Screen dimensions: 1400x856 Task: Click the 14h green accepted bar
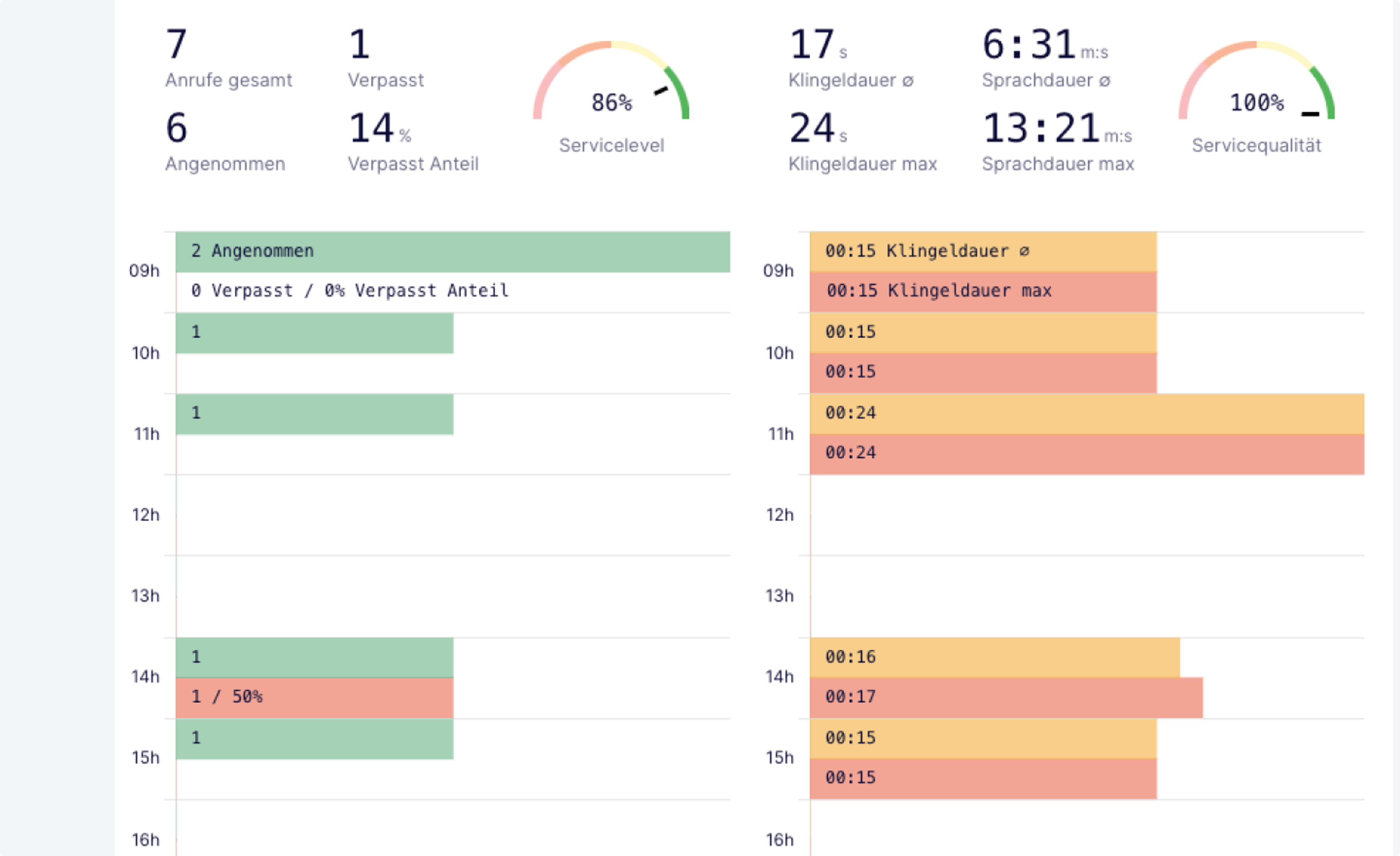point(314,658)
